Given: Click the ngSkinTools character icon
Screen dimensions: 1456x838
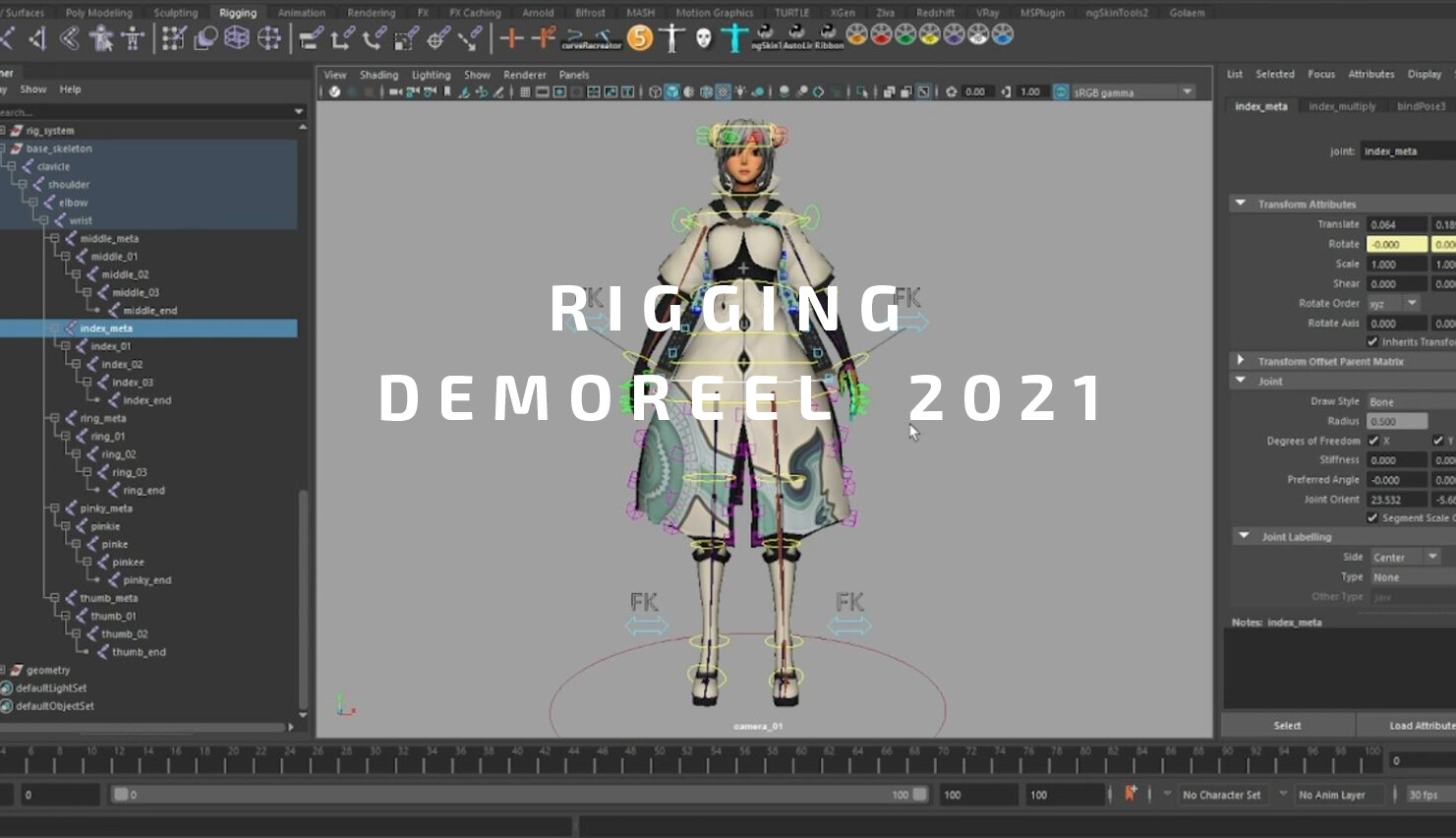Looking at the screenshot, I should tap(735, 36).
